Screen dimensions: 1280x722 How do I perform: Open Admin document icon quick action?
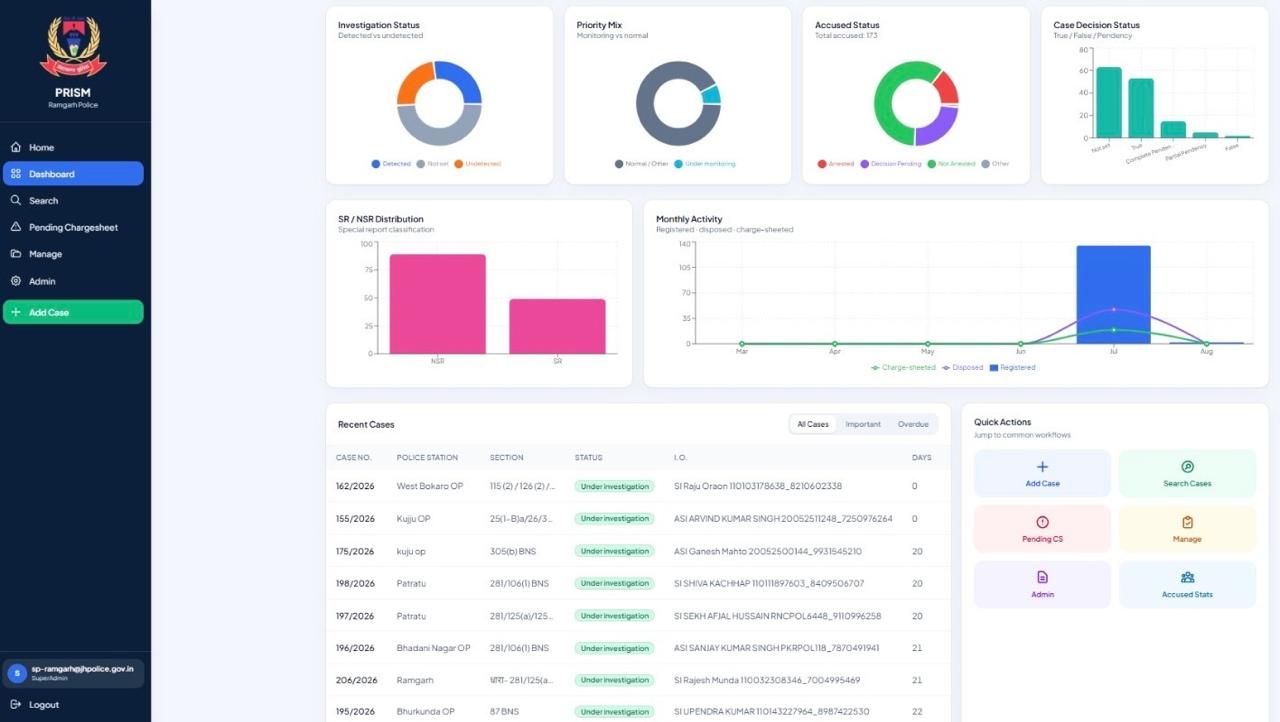tap(1042, 577)
